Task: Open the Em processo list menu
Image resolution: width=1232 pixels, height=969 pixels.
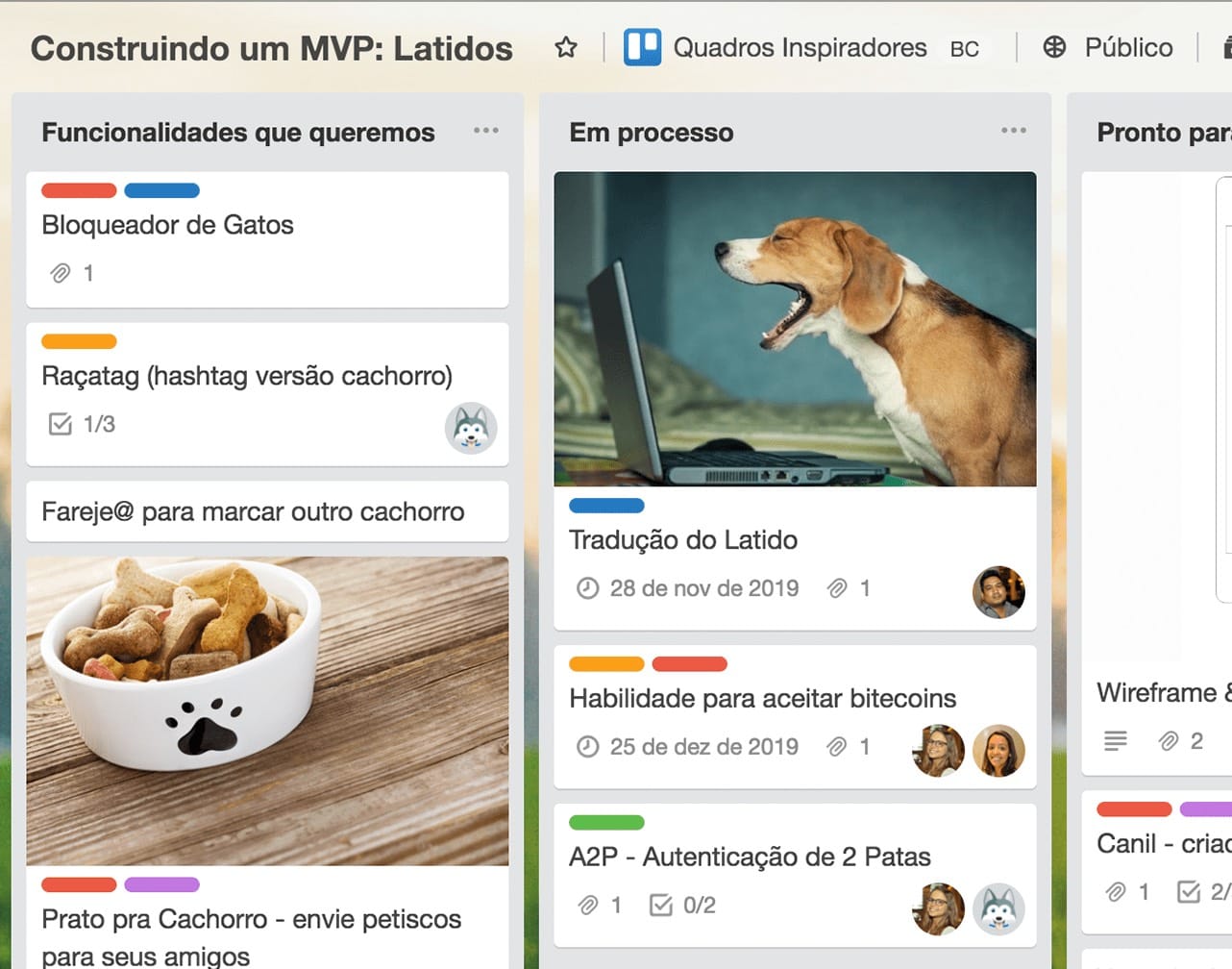Action: tap(1015, 133)
